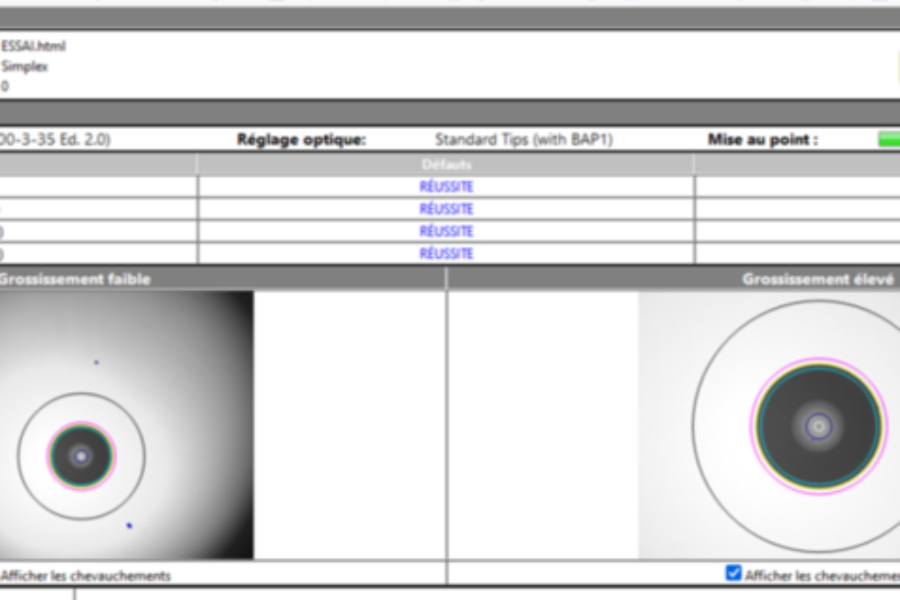The height and width of the screenshot is (600, 900).
Task: Uncheck the right Afficher les chevauchements checkbox
Action: [734, 573]
